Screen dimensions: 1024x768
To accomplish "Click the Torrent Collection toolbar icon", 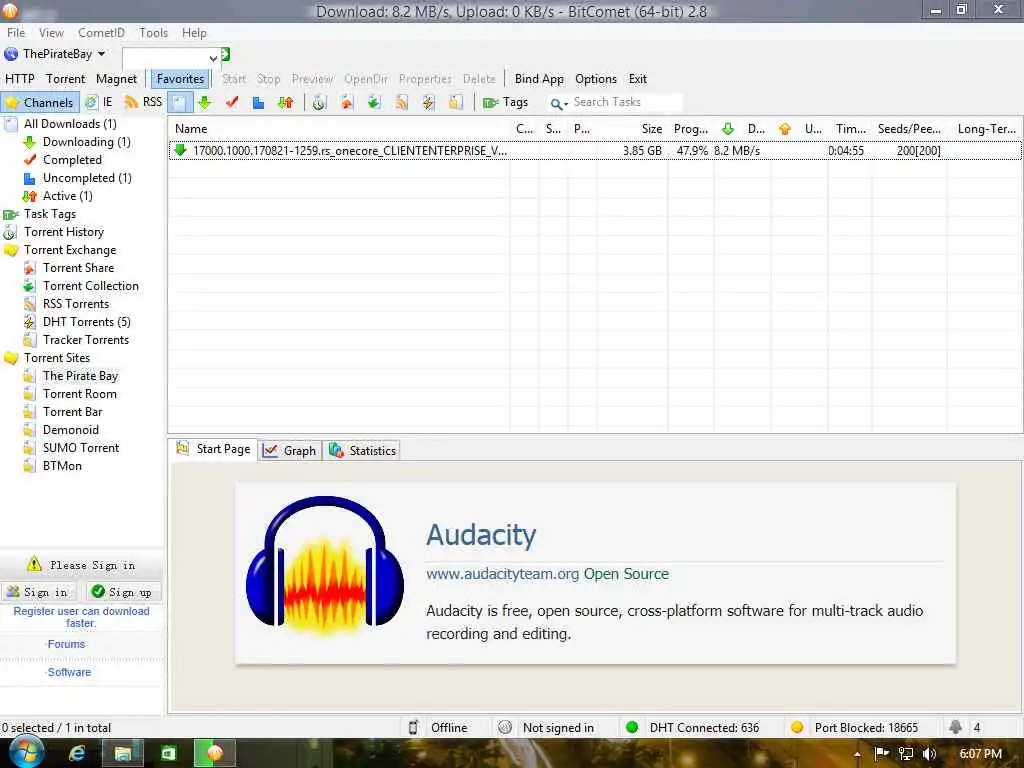I will click(374, 102).
